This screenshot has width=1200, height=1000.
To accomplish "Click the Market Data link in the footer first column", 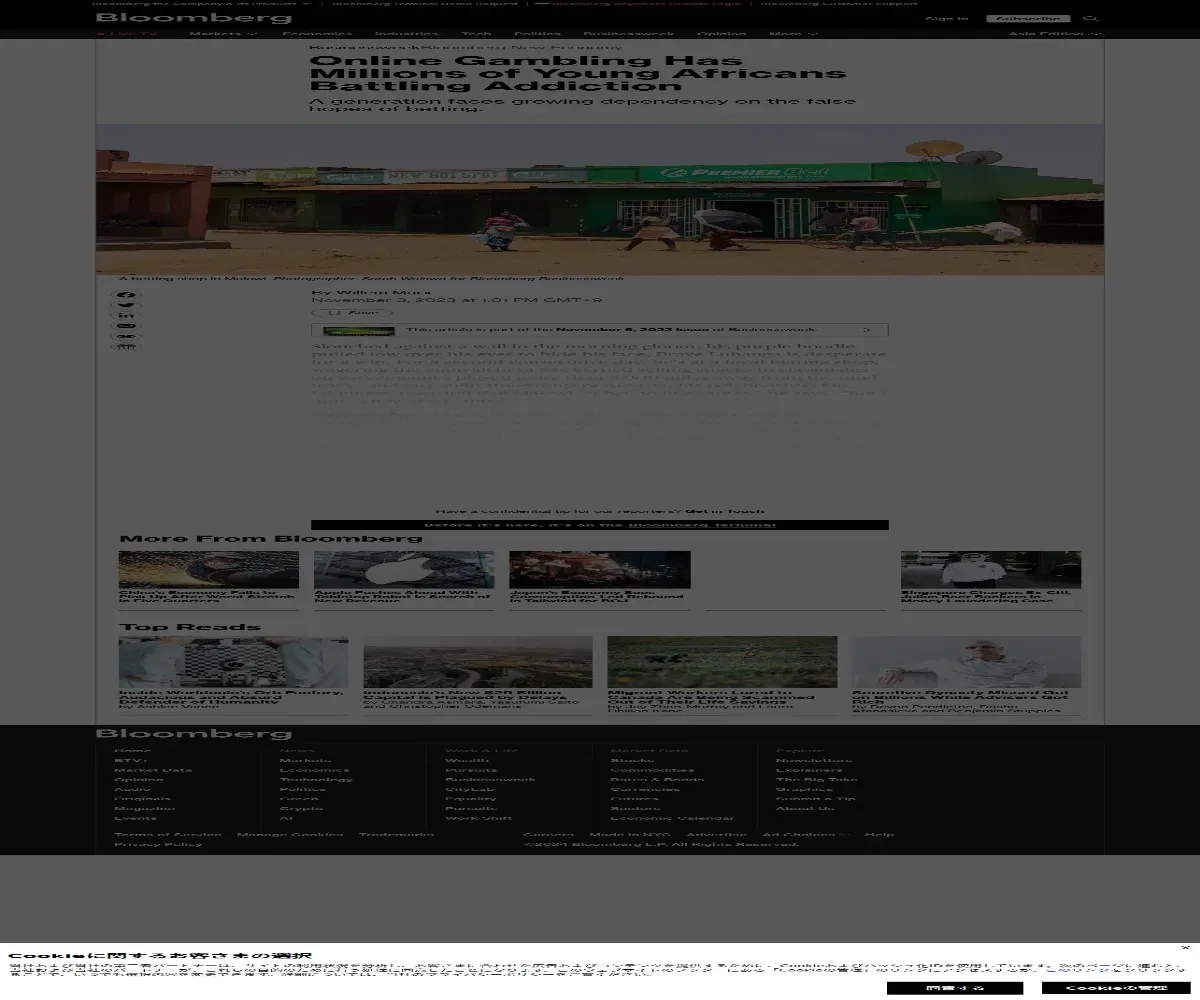I will pos(153,770).
